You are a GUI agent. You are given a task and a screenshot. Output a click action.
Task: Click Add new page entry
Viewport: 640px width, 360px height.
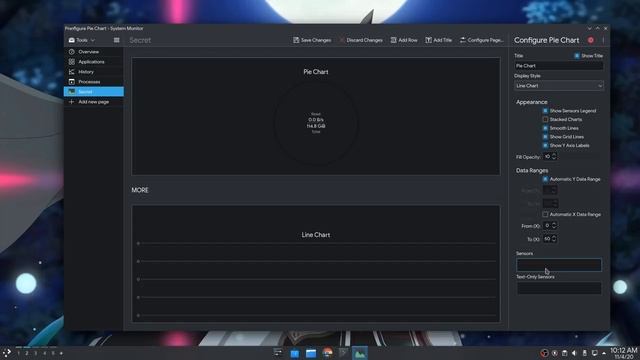94,102
